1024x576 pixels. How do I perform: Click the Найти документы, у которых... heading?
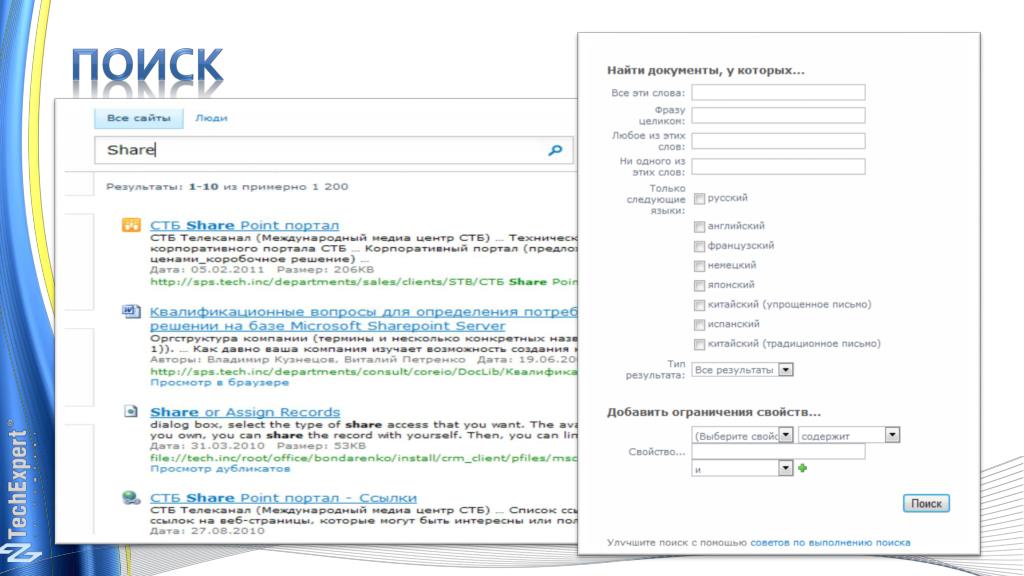tap(705, 71)
